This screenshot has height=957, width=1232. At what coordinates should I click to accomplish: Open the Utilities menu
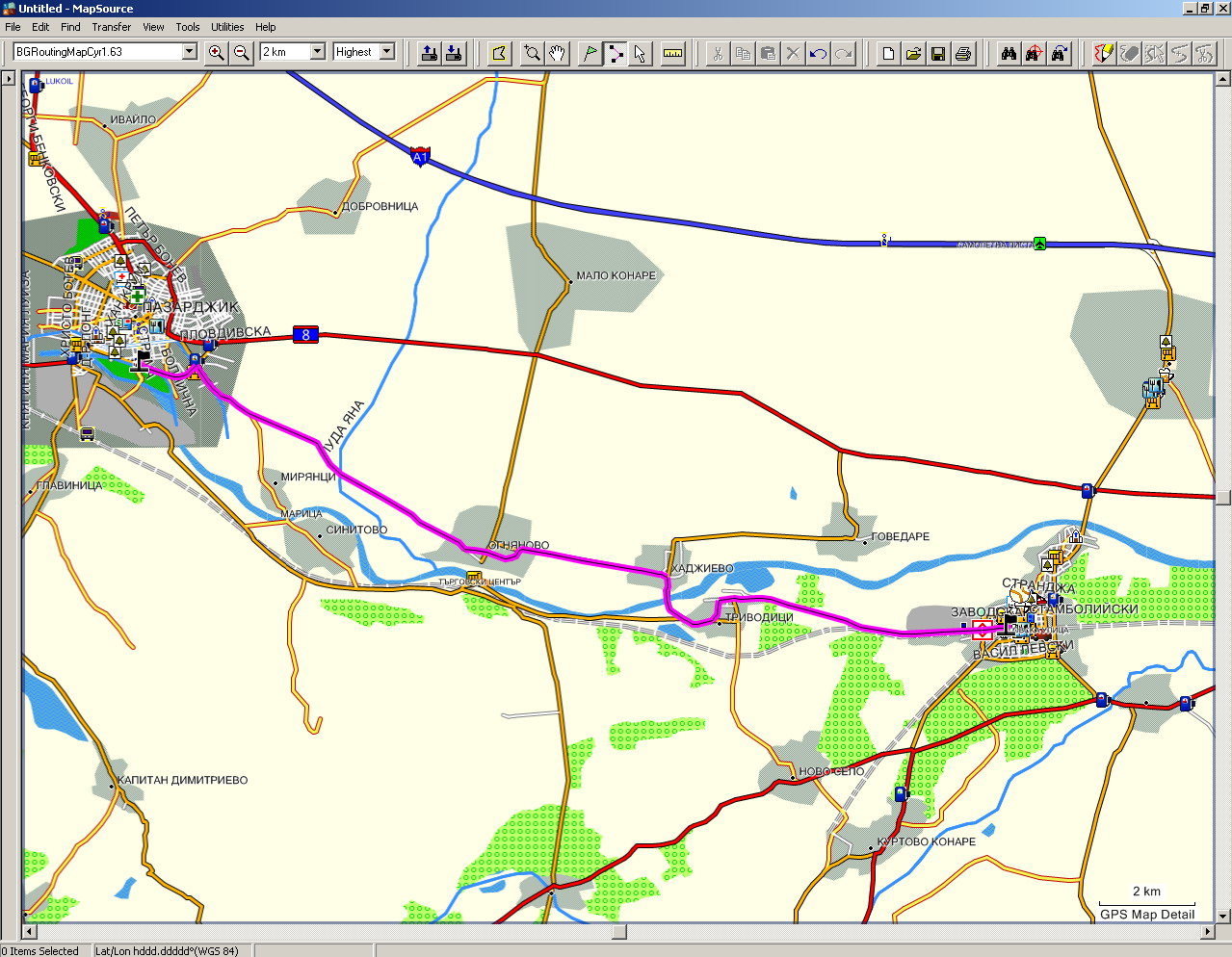pos(227,27)
